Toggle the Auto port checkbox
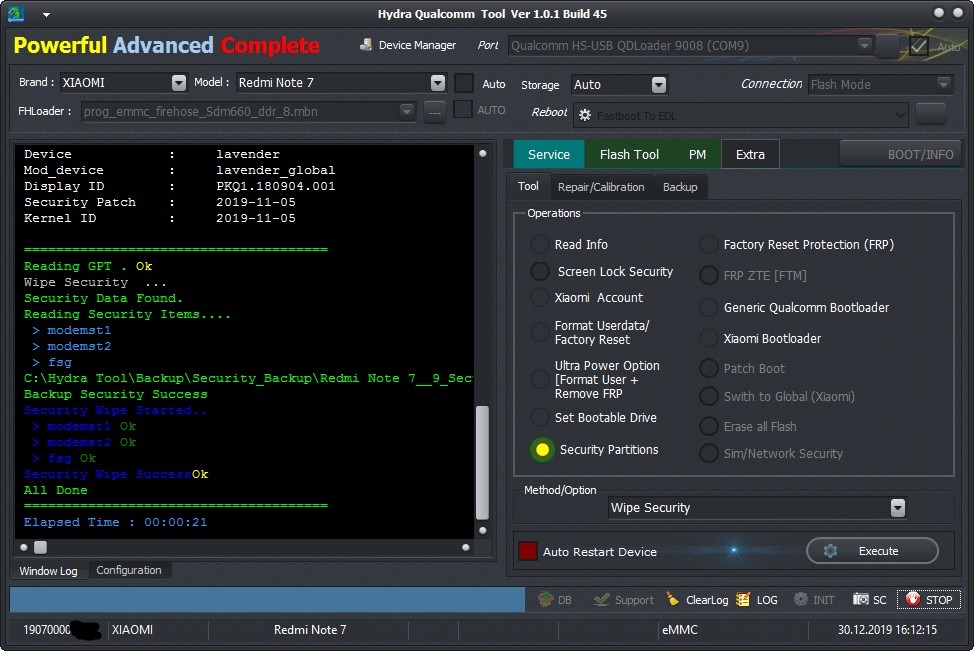 [x=919, y=46]
